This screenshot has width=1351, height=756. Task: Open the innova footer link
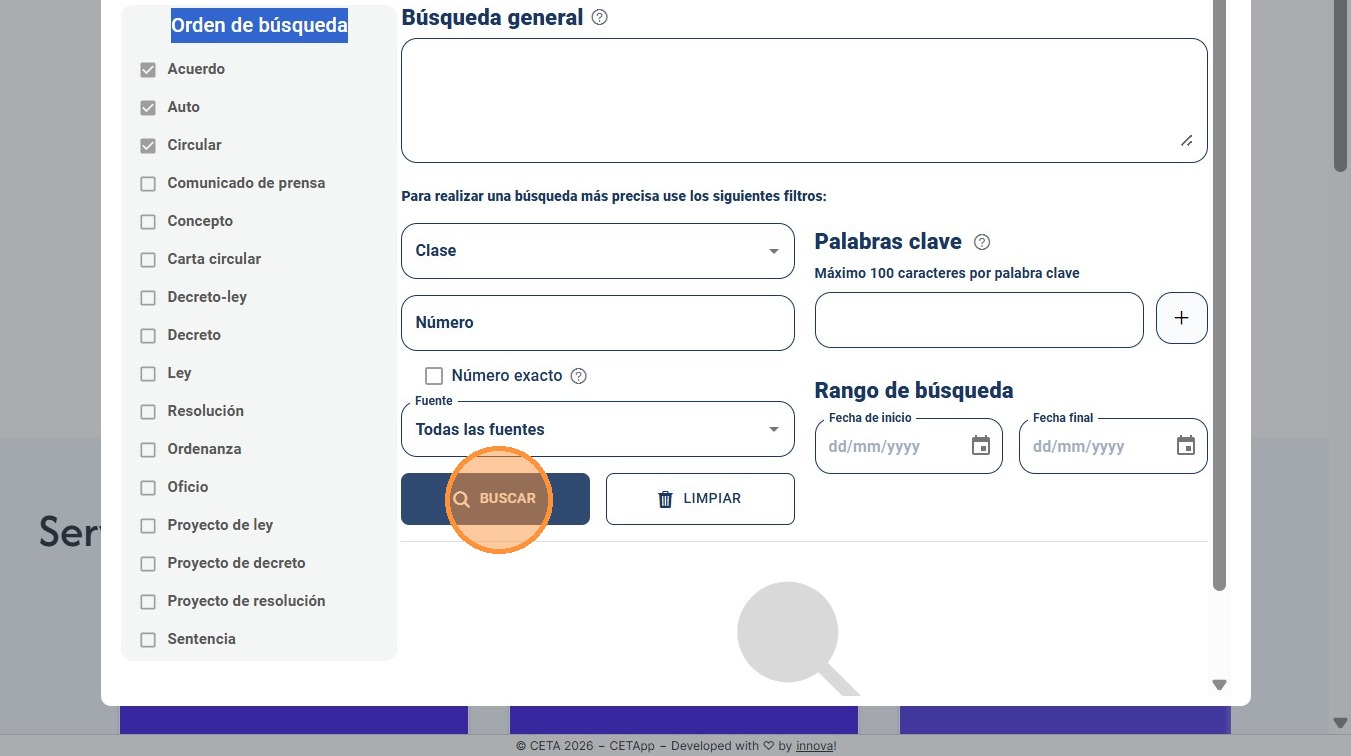[814, 746]
